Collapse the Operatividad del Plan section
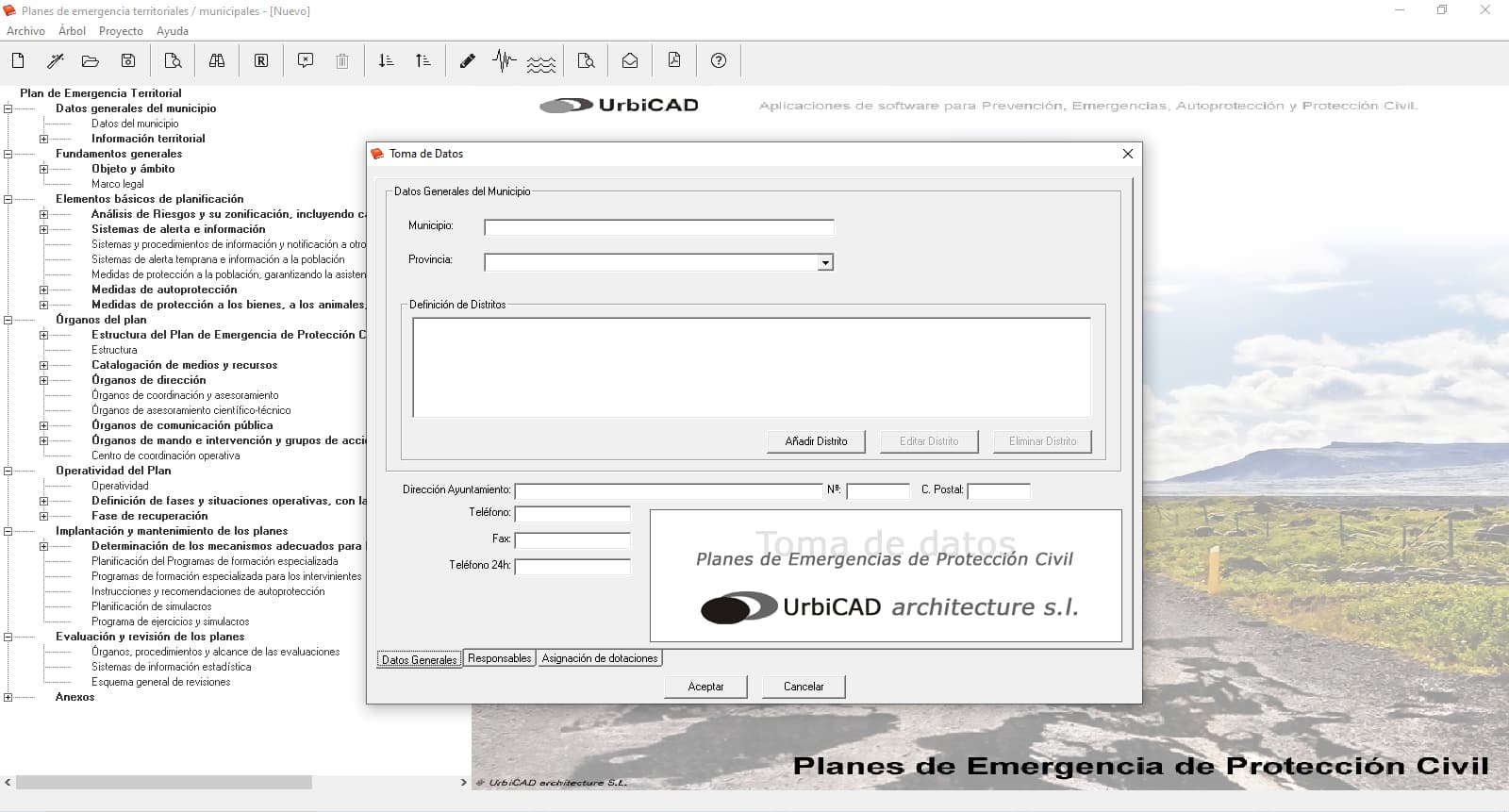The width and height of the screenshot is (1509, 812). [8, 471]
